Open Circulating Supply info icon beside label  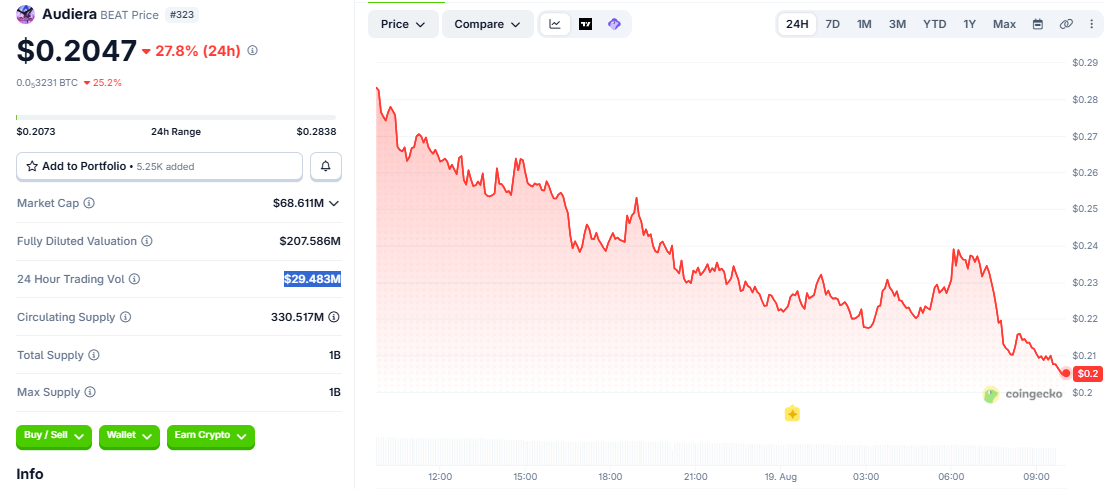point(126,317)
